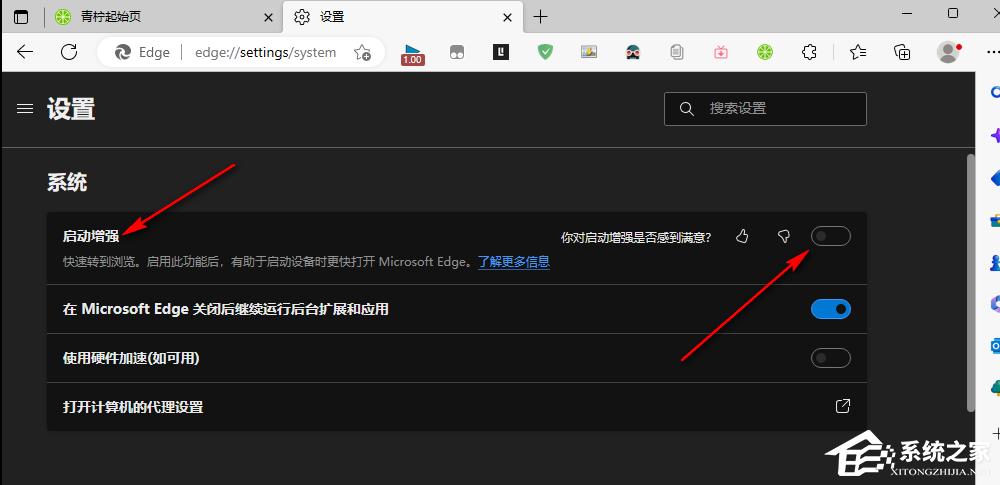Open a new tab with plus button

coord(540,17)
